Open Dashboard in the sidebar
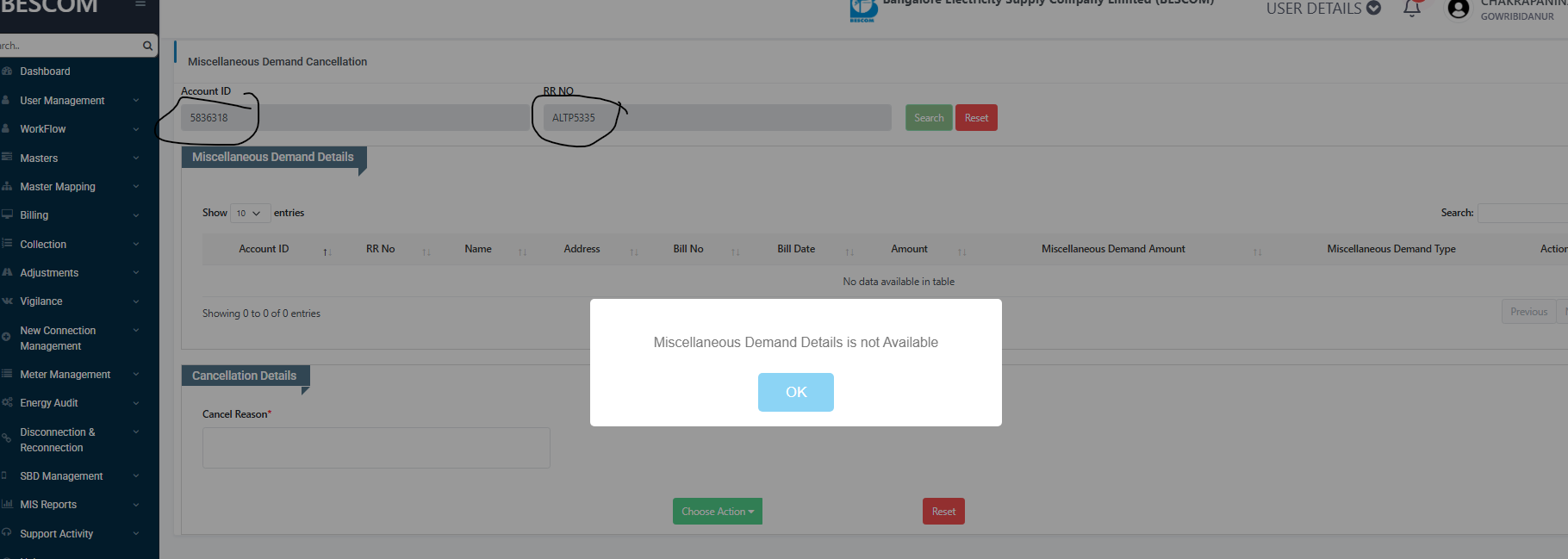 45,71
